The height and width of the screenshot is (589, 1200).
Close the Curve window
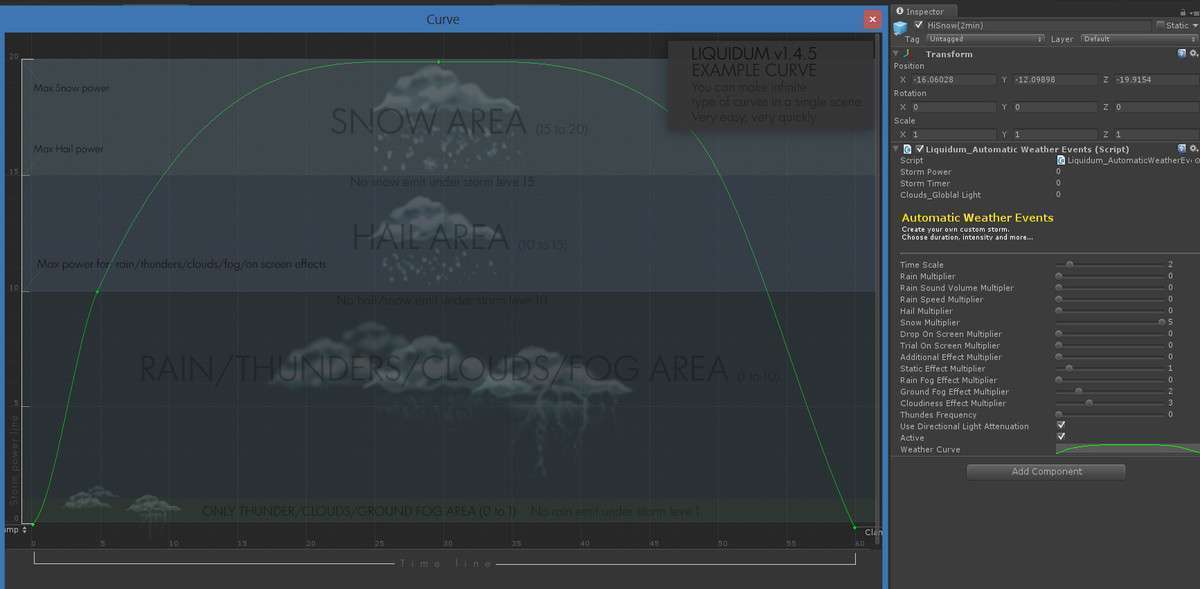(x=870, y=19)
